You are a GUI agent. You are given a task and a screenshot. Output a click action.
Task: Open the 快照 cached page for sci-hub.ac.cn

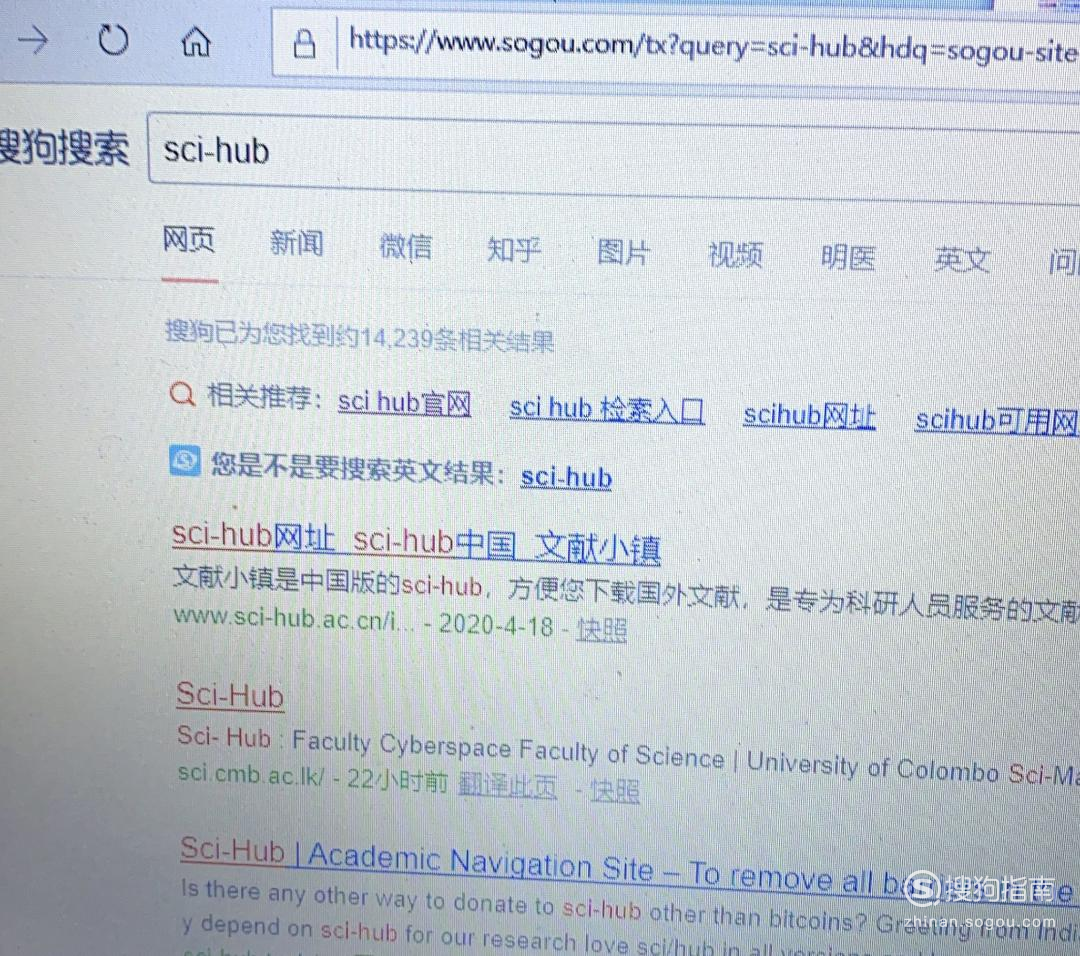pyautogui.click(x=600, y=628)
